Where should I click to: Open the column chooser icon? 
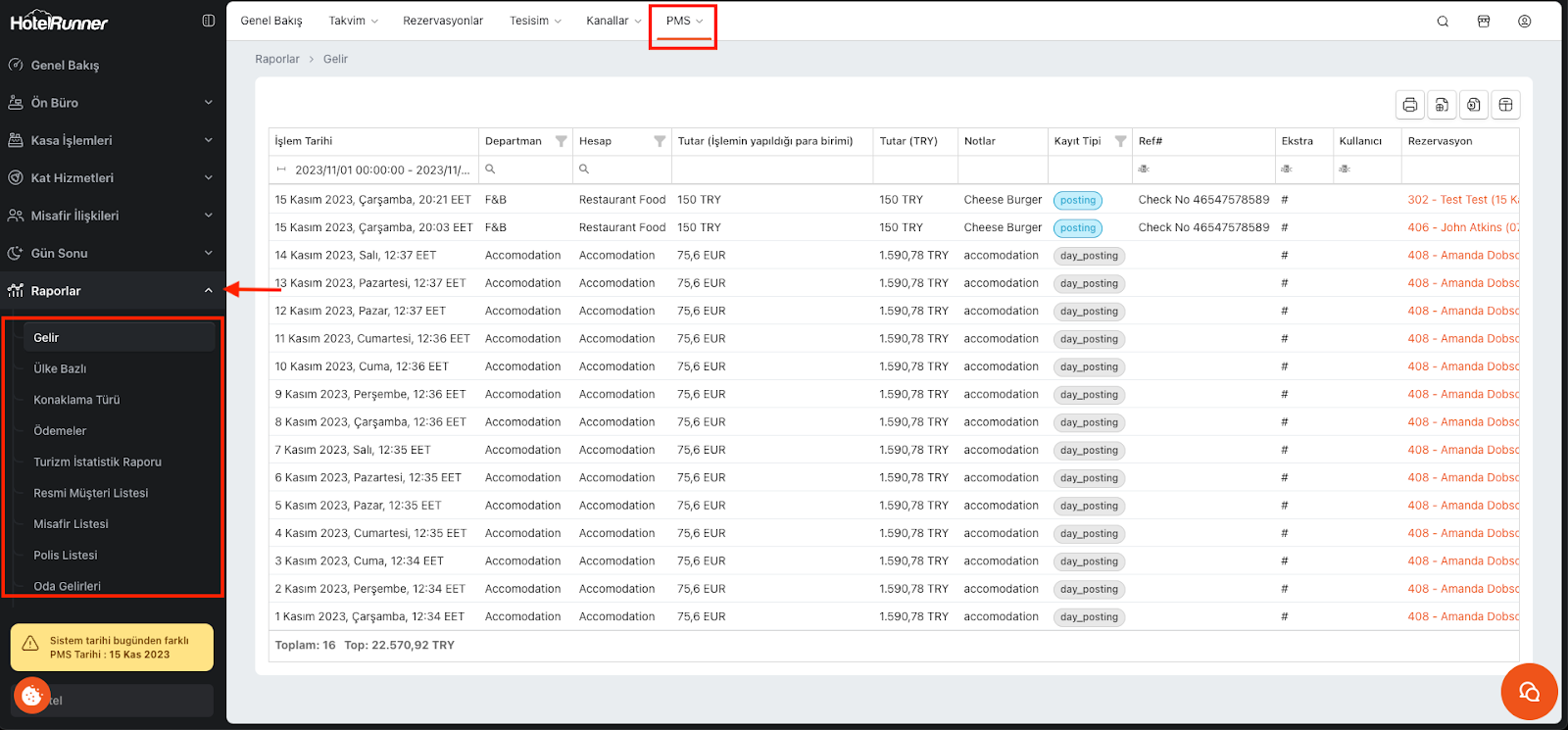[x=1505, y=105]
